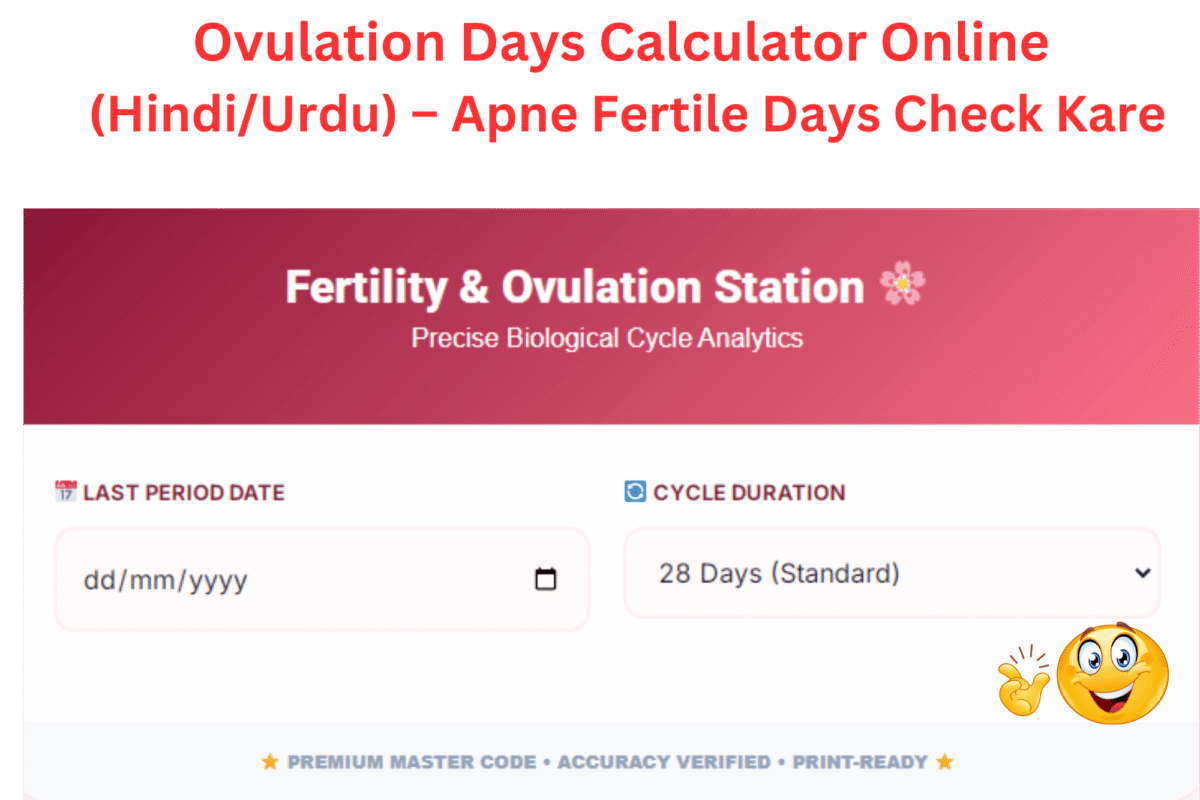The image size is (1200, 800).
Task: Click the right gold star in the footer
Action: coord(944,762)
